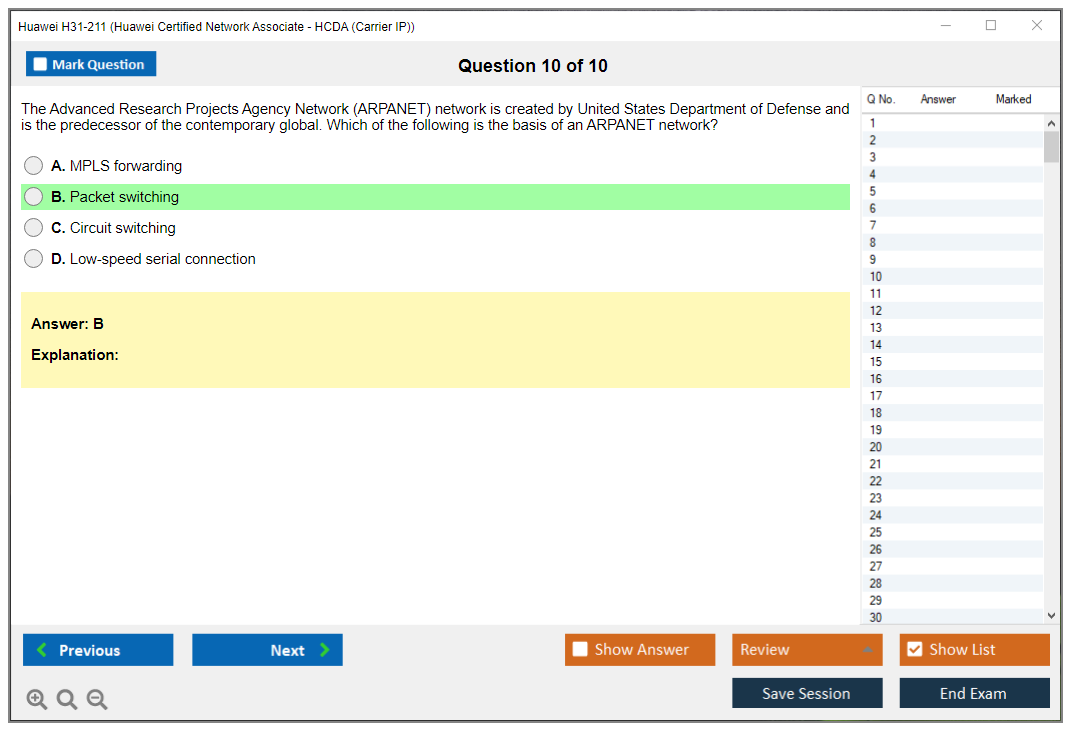Screen dimensions: 1075x735
Task: Pick option D Low-speed serial connection
Action: click(x=34, y=259)
